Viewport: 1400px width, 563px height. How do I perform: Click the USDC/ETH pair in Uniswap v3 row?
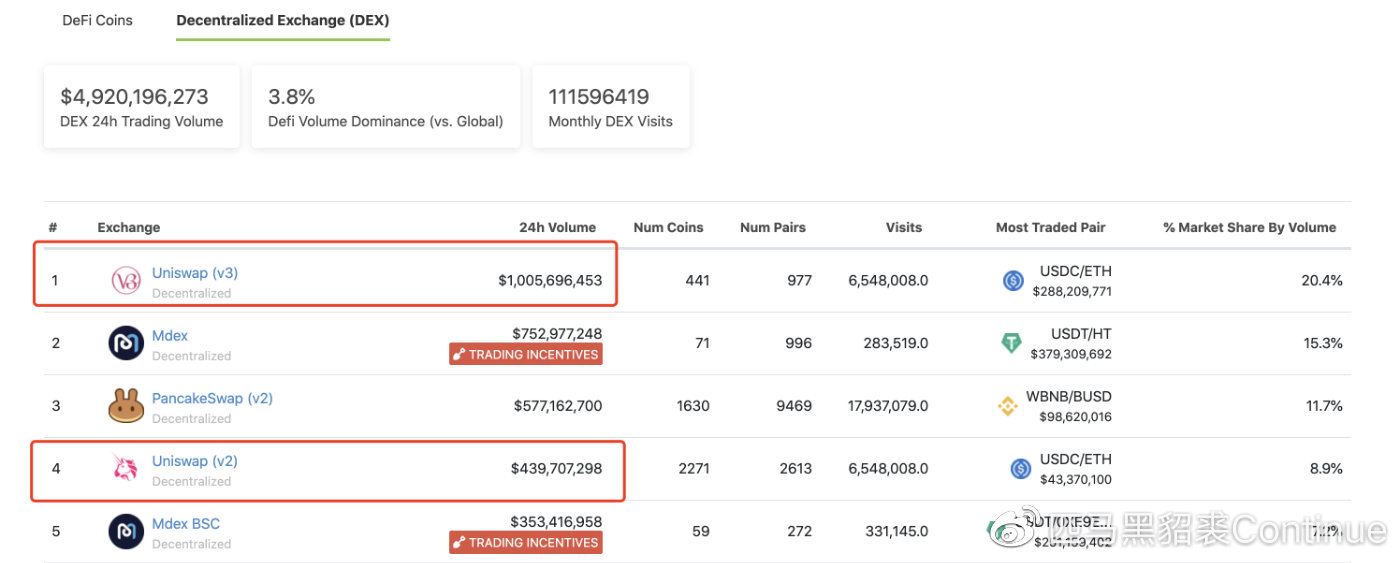[x=1076, y=271]
